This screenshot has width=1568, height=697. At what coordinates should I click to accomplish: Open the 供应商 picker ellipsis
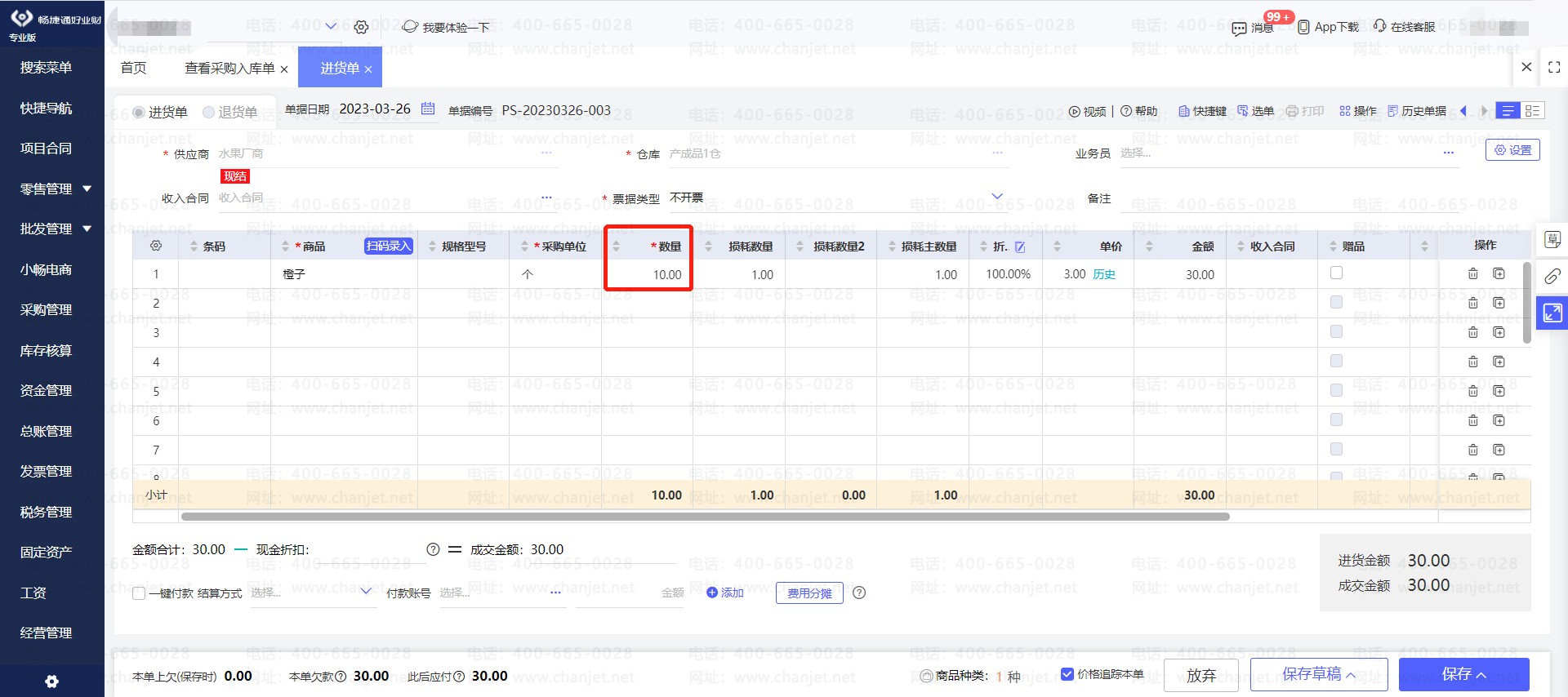point(546,153)
